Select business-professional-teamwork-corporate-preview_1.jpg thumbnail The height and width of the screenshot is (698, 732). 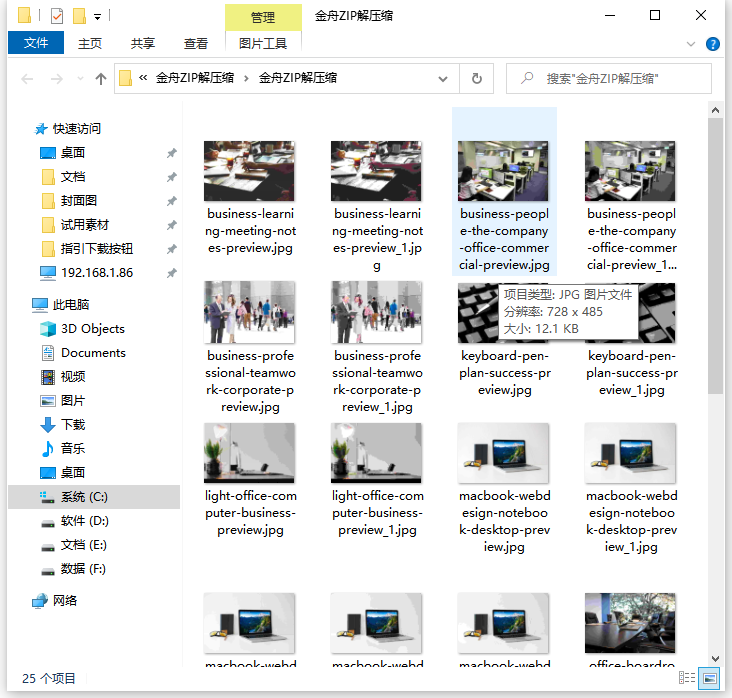376,312
